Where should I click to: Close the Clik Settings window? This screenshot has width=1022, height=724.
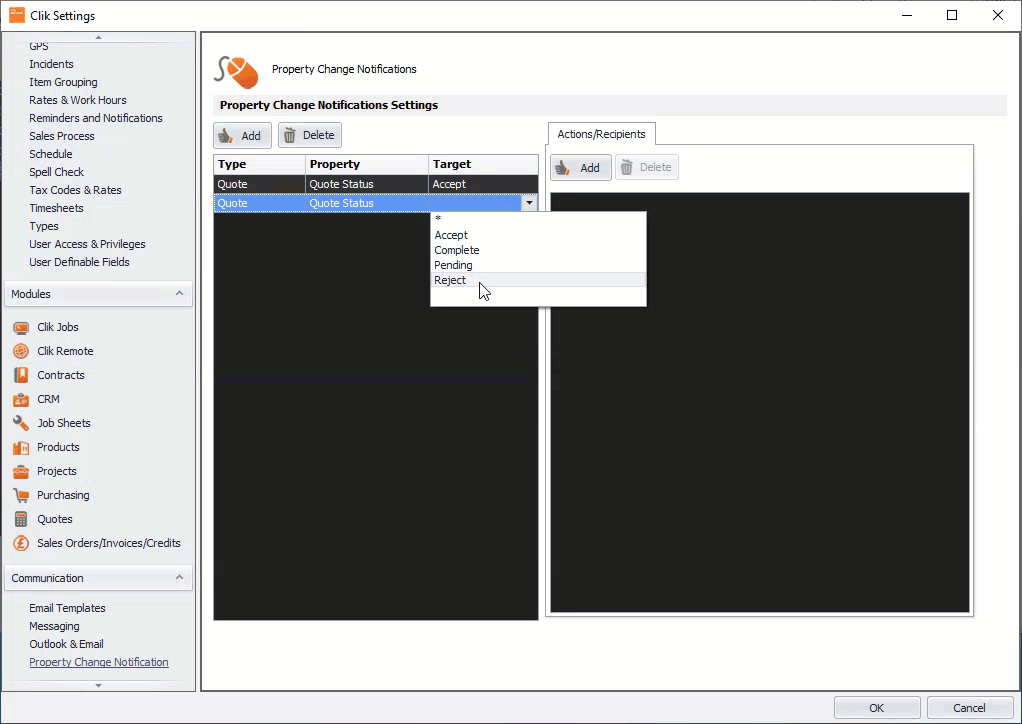[998, 15]
